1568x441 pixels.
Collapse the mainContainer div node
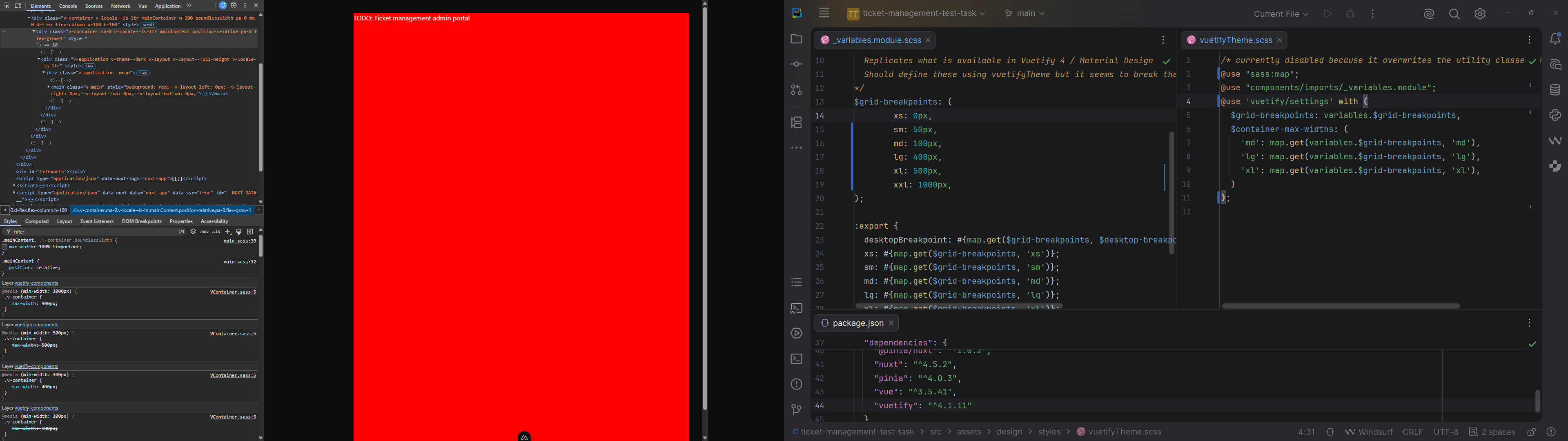coord(28,18)
